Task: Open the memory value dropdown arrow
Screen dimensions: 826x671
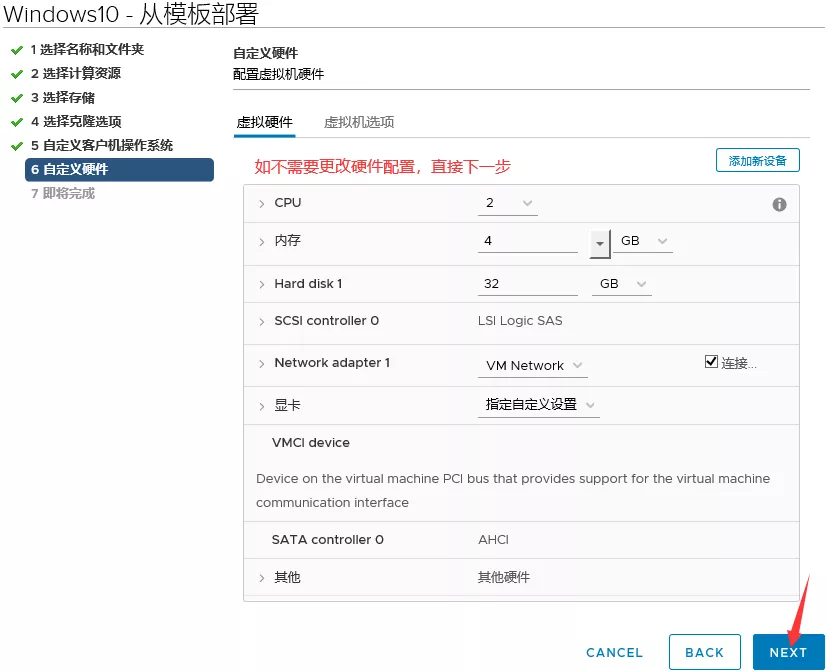Action: (600, 243)
